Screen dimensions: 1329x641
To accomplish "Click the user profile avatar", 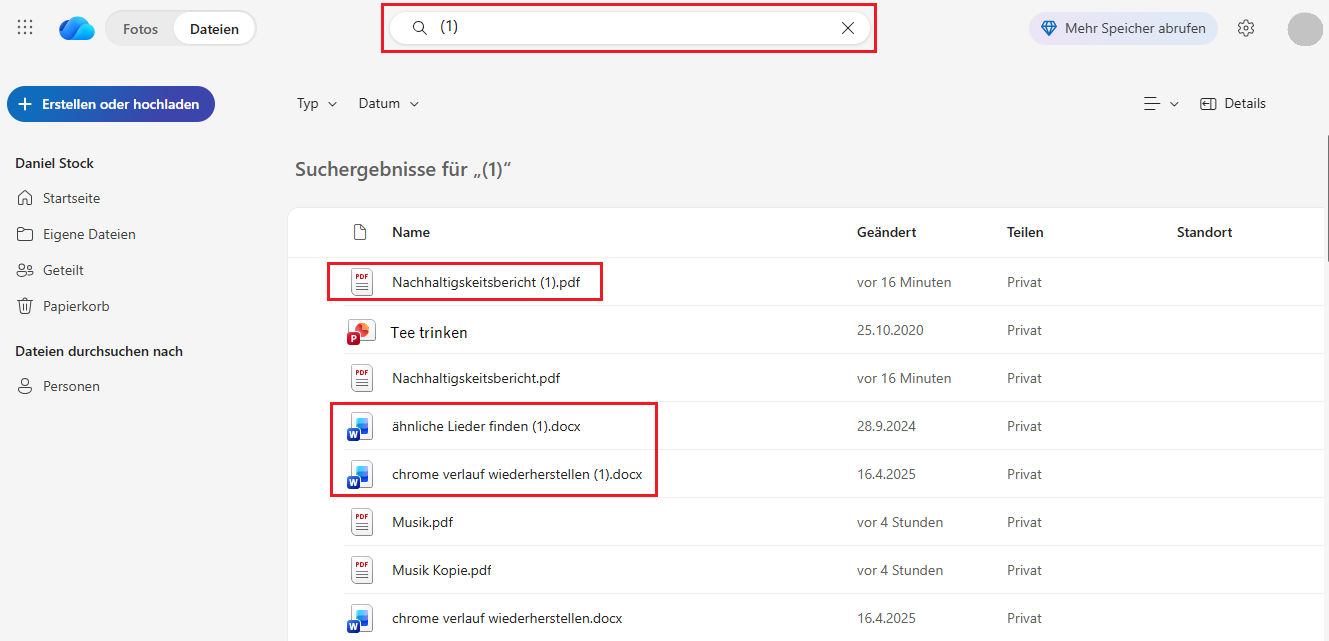I will click(1305, 29).
